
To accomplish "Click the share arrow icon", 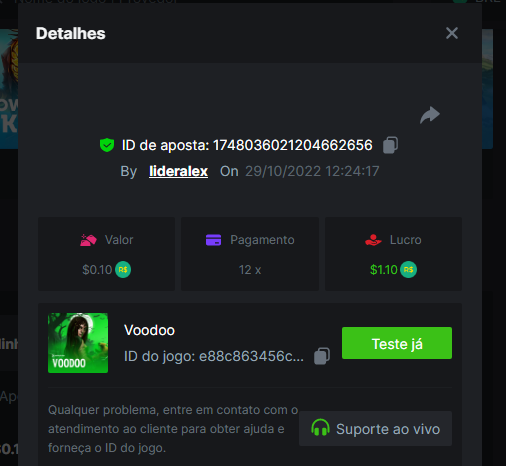I will click(430, 115).
